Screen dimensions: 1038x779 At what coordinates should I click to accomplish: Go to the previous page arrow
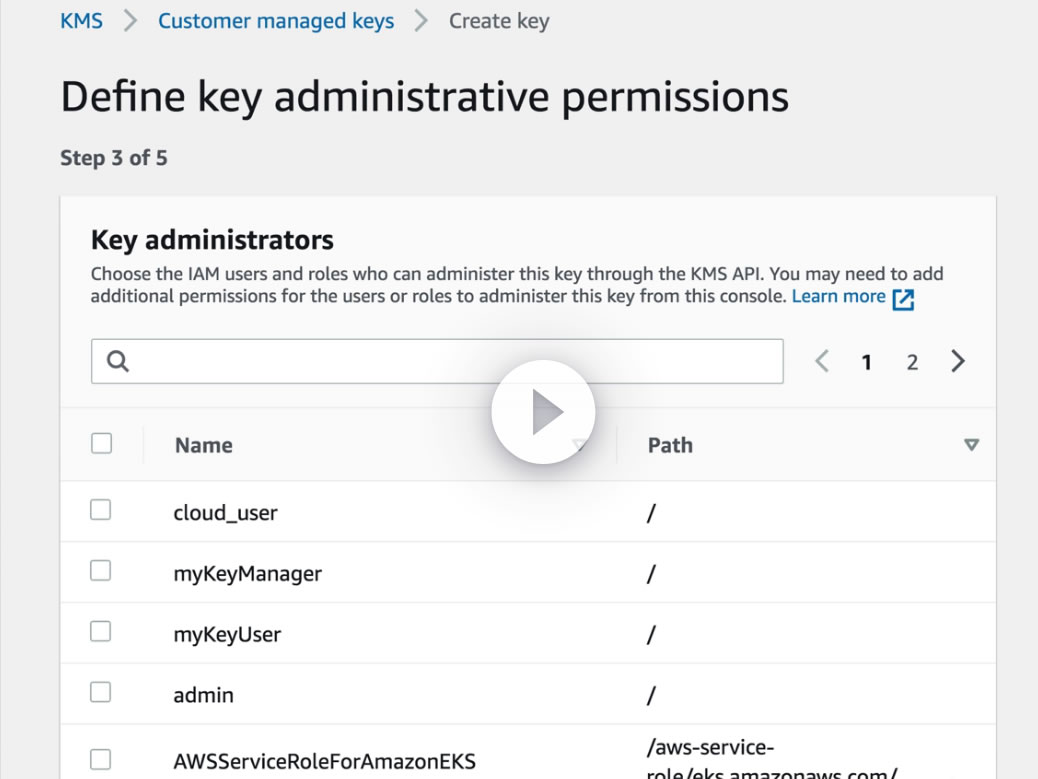pyautogui.click(x=822, y=362)
